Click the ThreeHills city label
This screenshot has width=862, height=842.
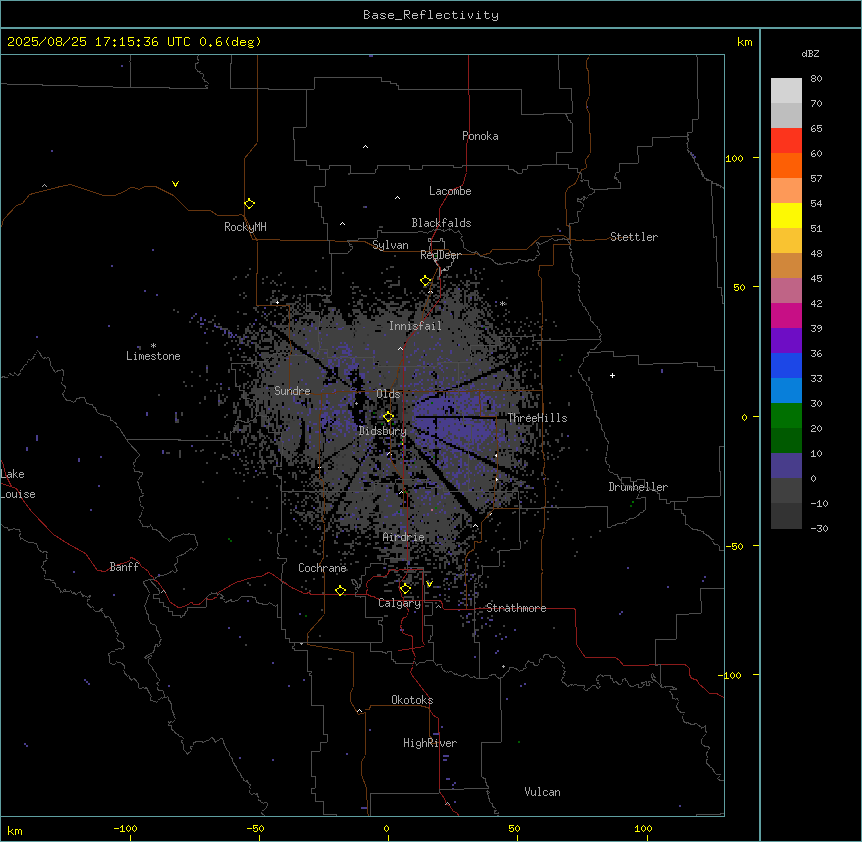click(537, 418)
